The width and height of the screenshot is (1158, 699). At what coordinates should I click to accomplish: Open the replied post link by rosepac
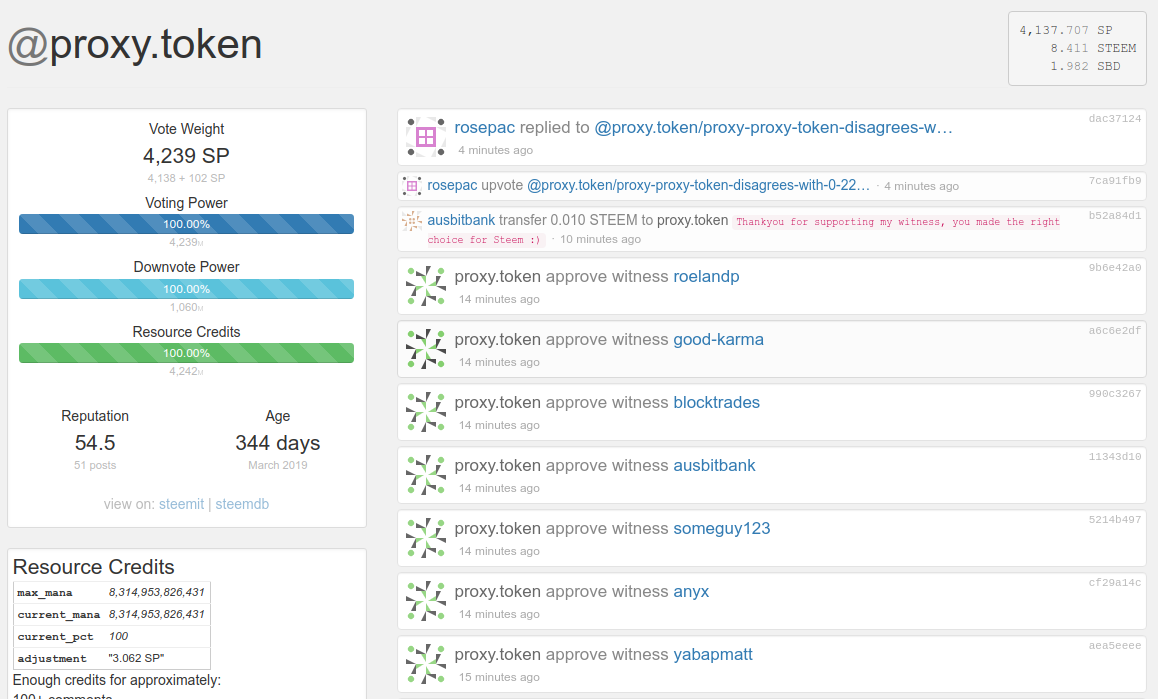(x=773, y=127)
